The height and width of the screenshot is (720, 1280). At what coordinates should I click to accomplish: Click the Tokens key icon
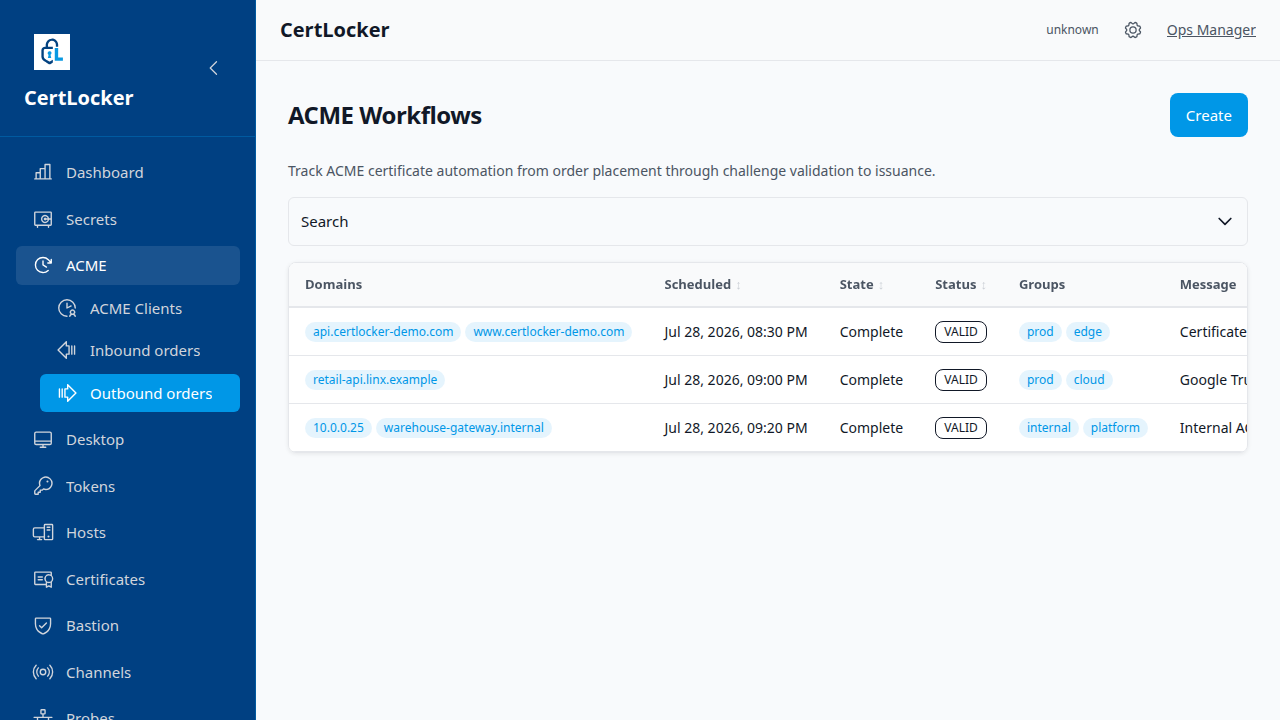[43, 486]
